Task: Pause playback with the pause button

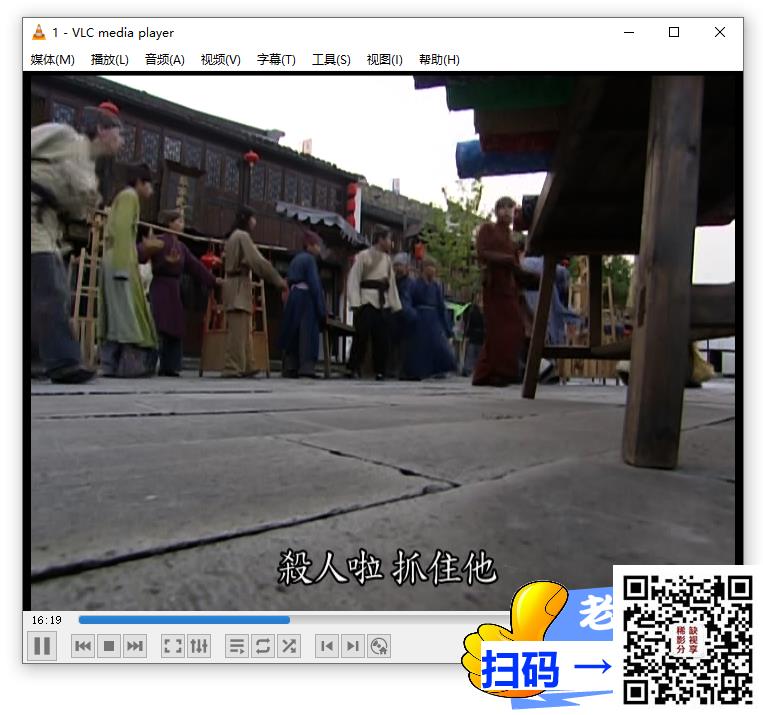Action: point(42,646)
